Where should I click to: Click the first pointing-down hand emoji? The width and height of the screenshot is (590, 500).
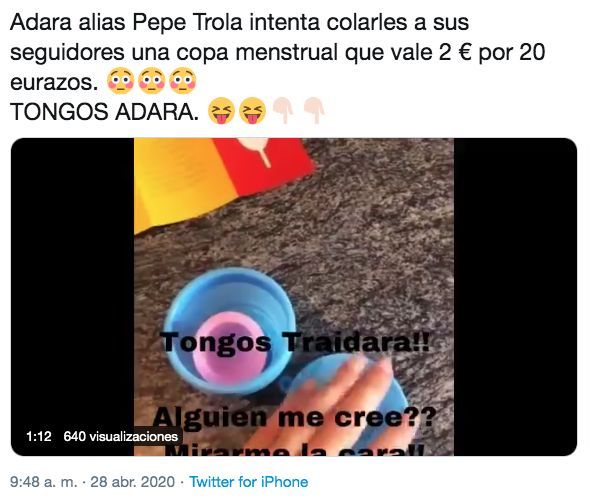click(283, 110)
